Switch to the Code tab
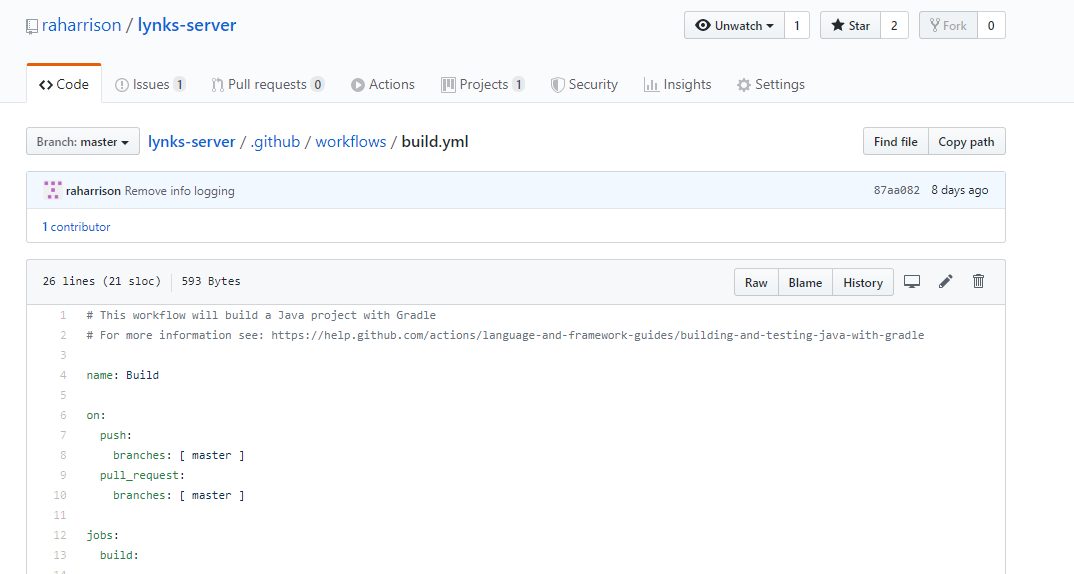Screen dimensions: 1074x574 point(64,84)
